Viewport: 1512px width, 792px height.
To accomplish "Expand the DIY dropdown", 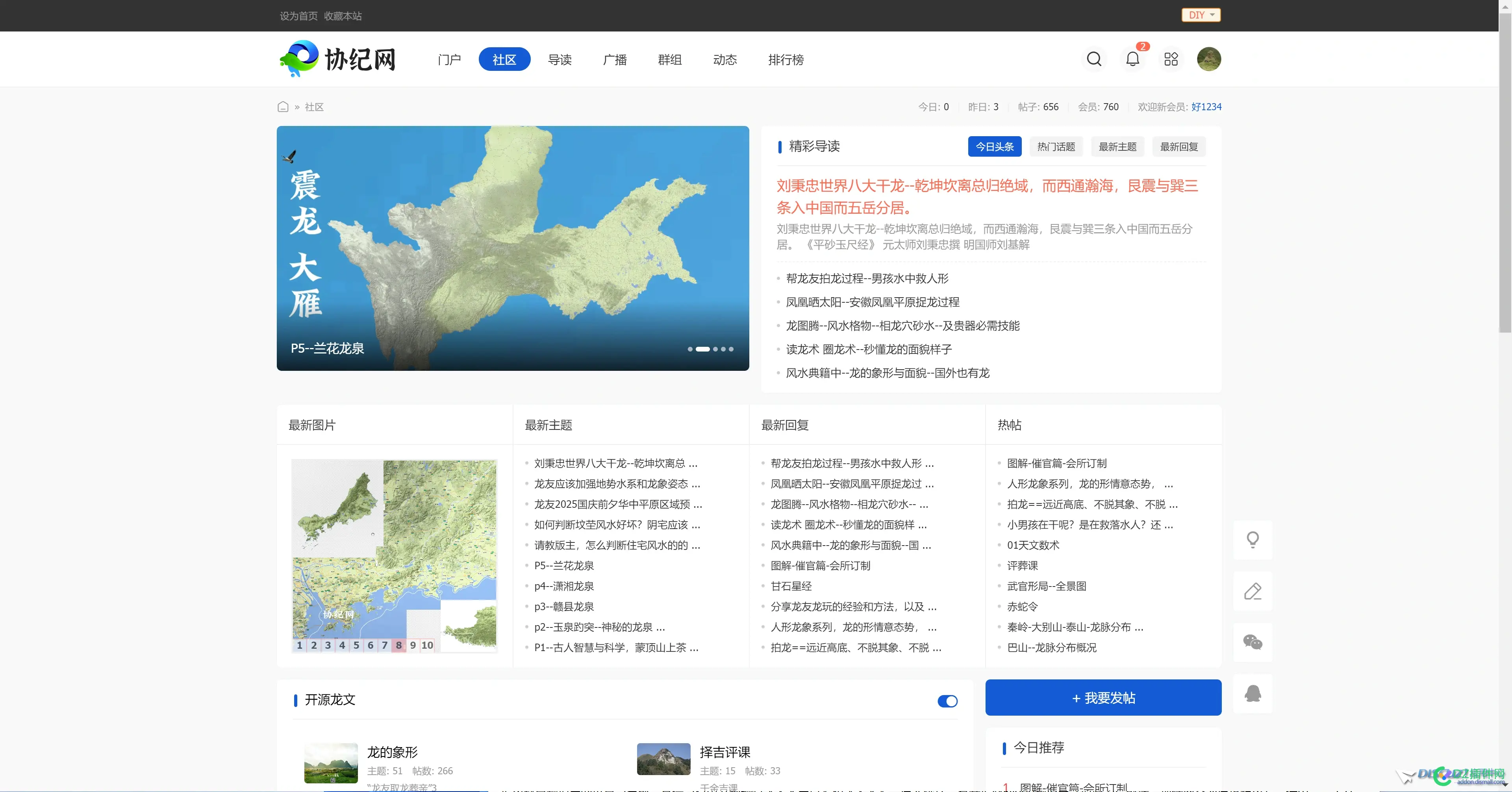I will (1201, 15).
